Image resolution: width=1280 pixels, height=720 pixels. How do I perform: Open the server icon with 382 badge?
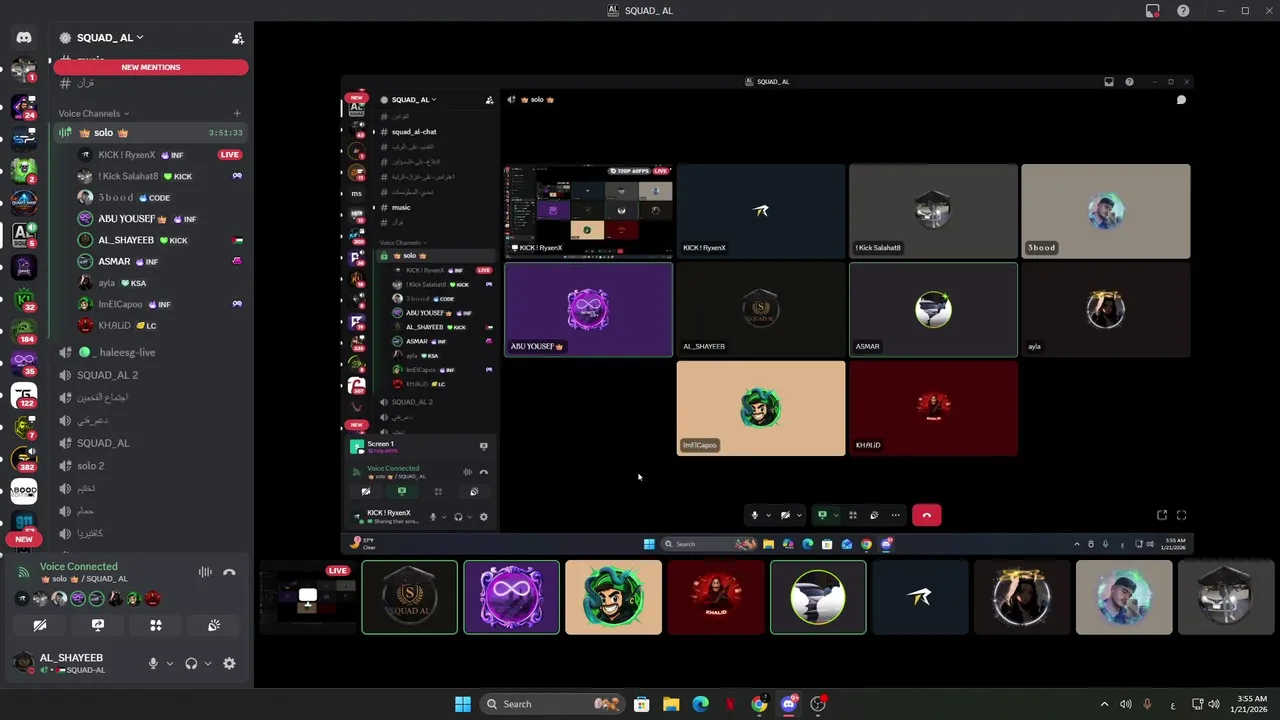24,459
